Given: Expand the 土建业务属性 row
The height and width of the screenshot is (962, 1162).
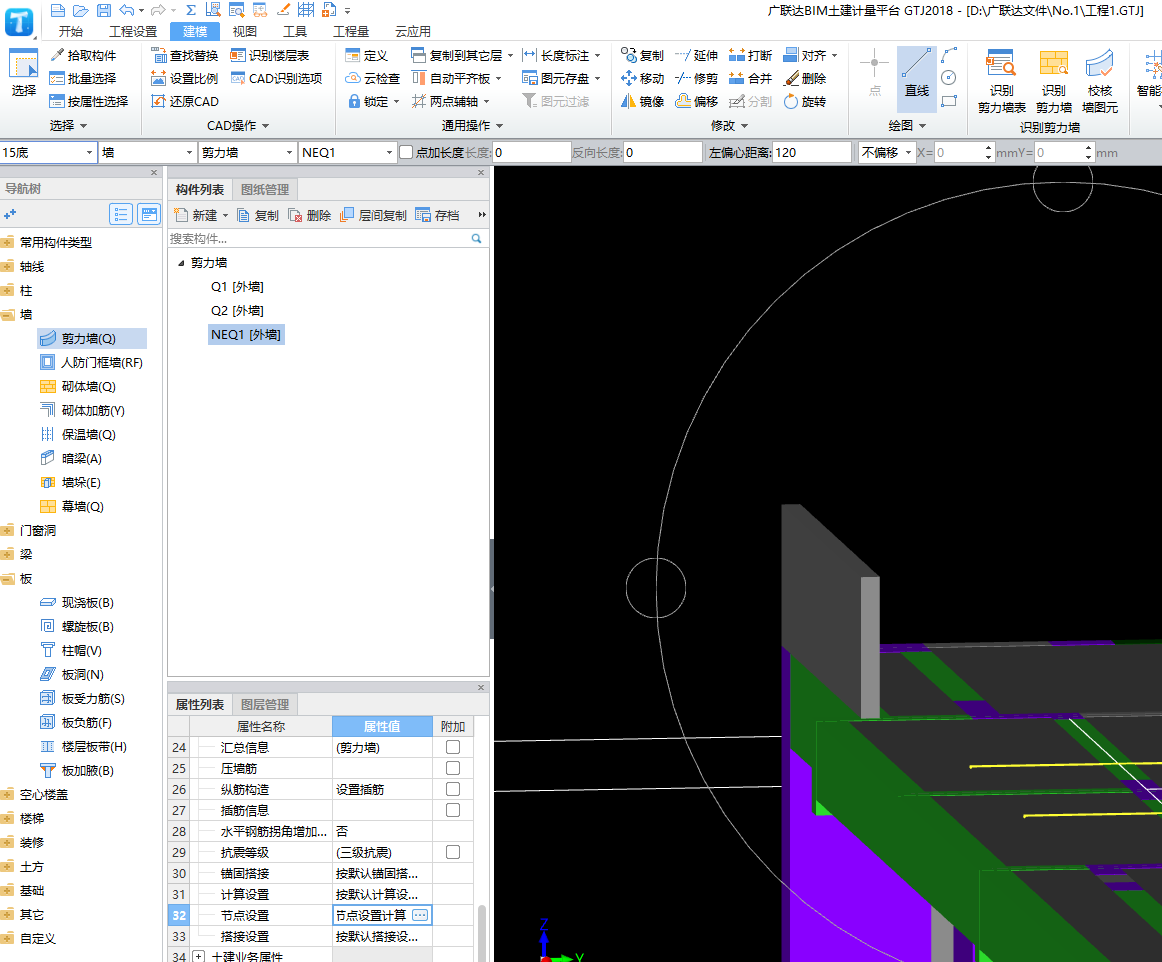Looking at the screenshot, I should click(x=199, y=957).
